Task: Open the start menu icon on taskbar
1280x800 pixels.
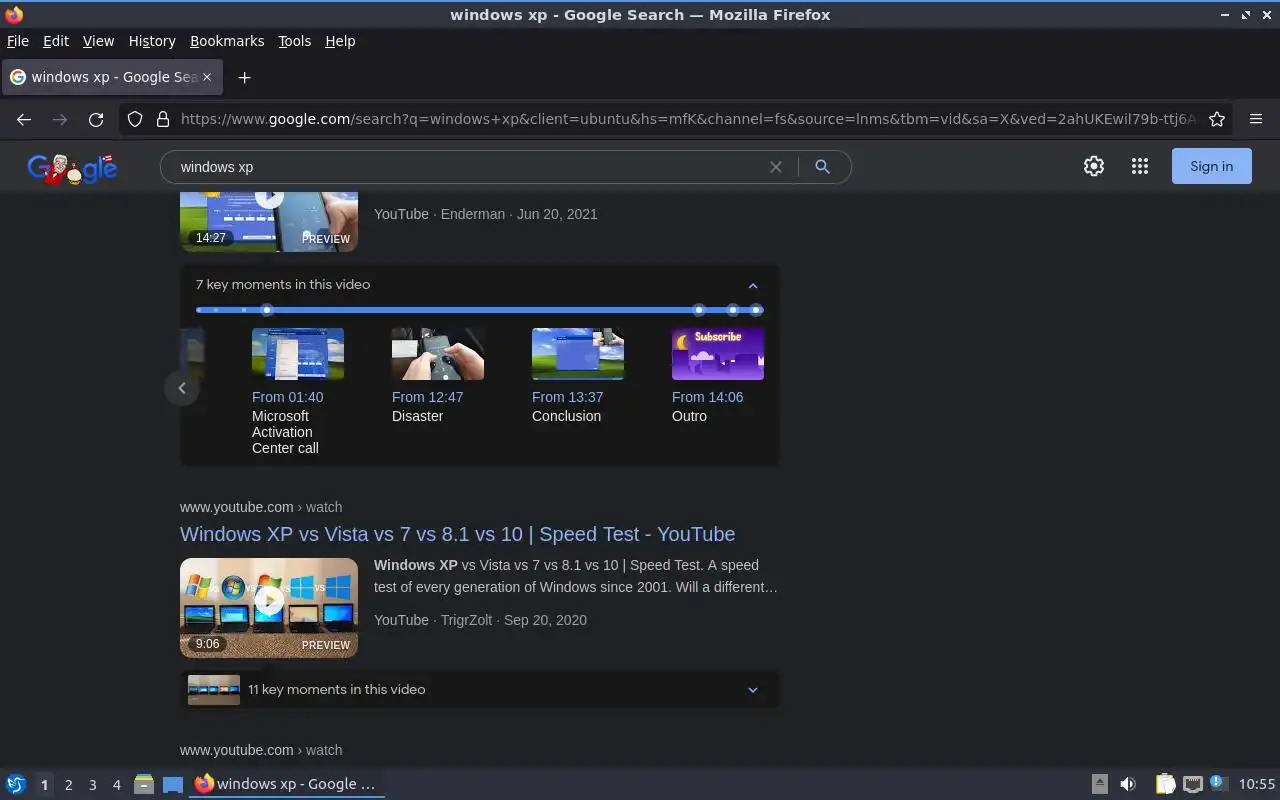Action: tap(16, 784)
